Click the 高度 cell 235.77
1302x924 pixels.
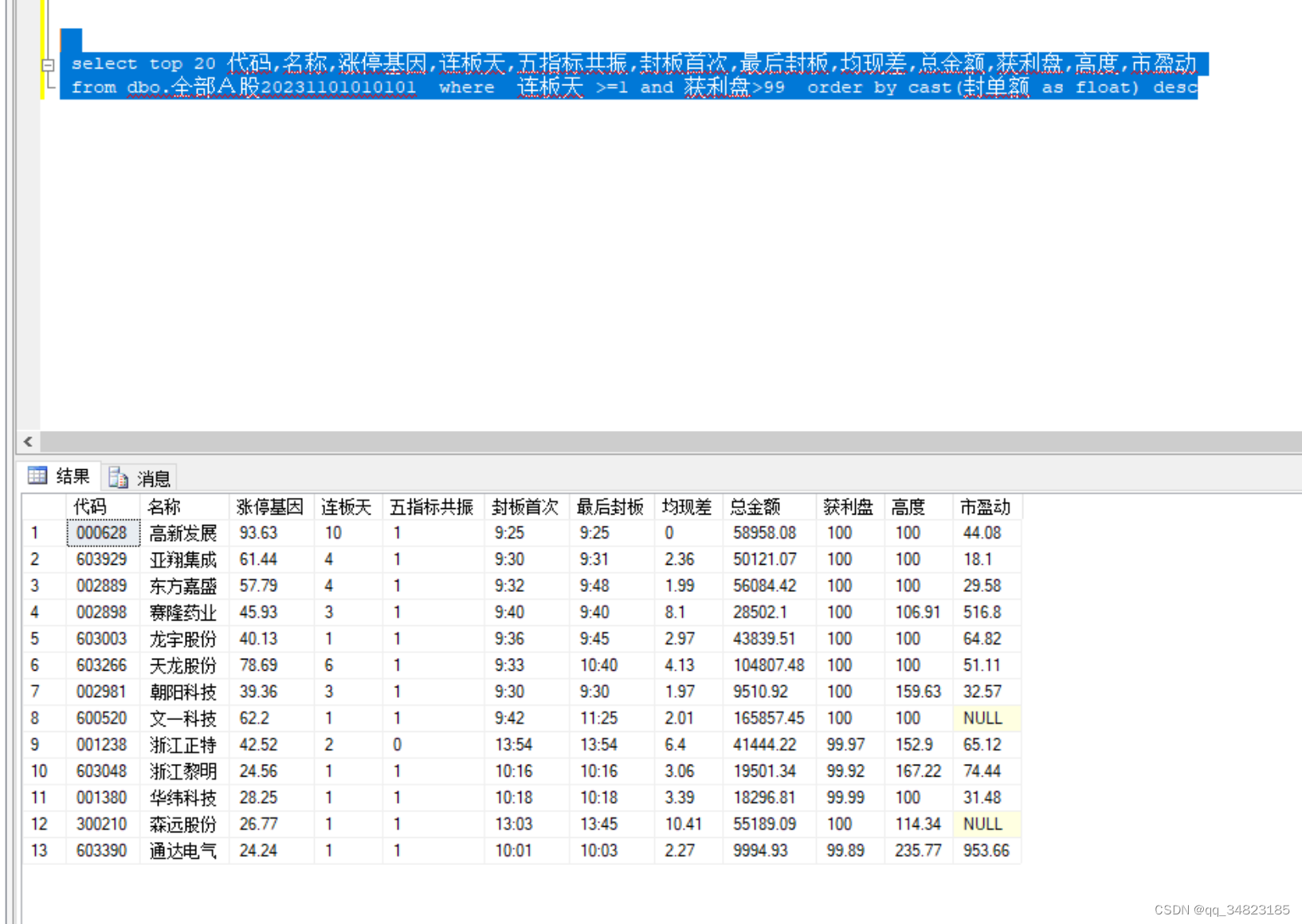pyautogui.click(x=919, y=850)
